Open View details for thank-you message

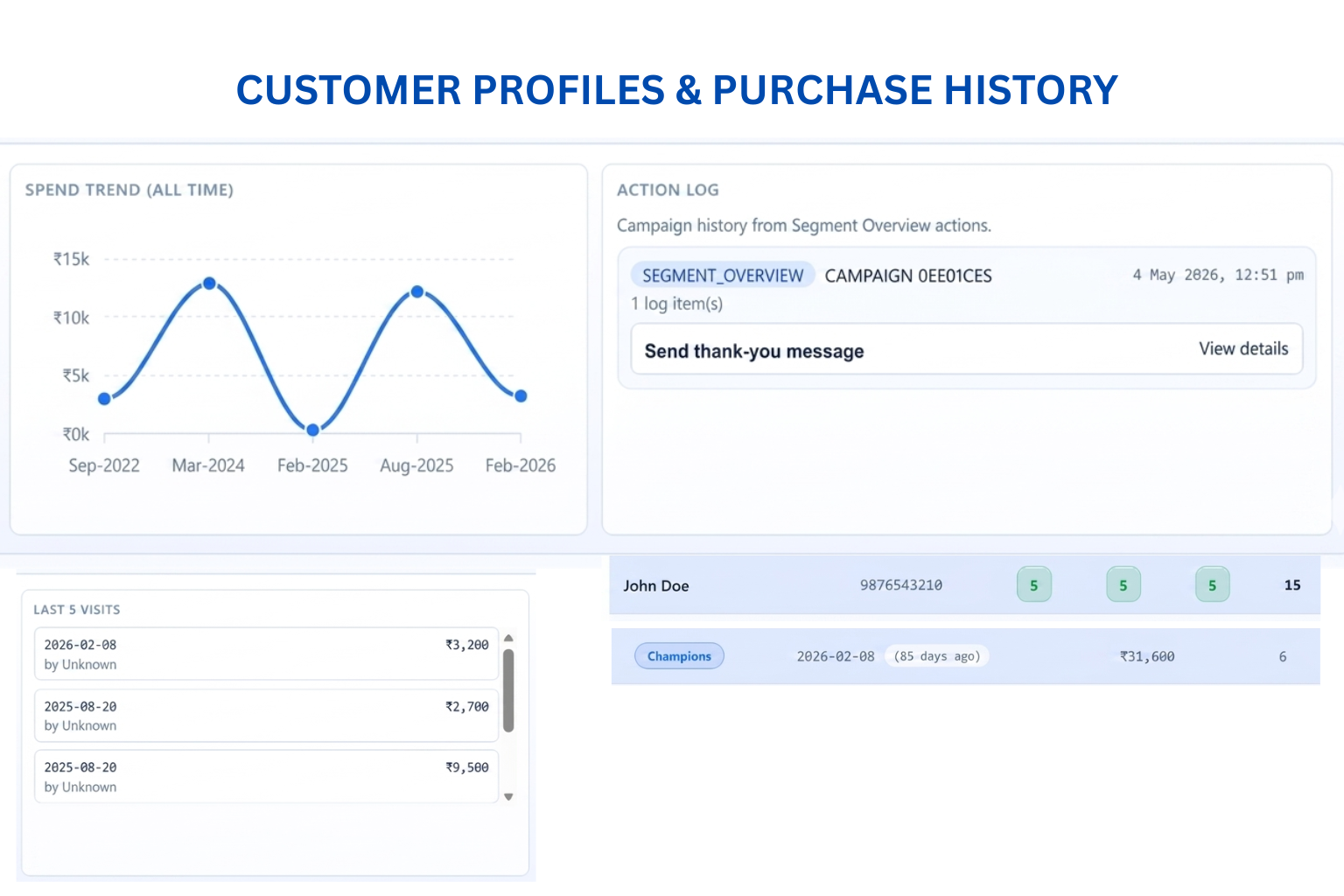coord(1242,349)
